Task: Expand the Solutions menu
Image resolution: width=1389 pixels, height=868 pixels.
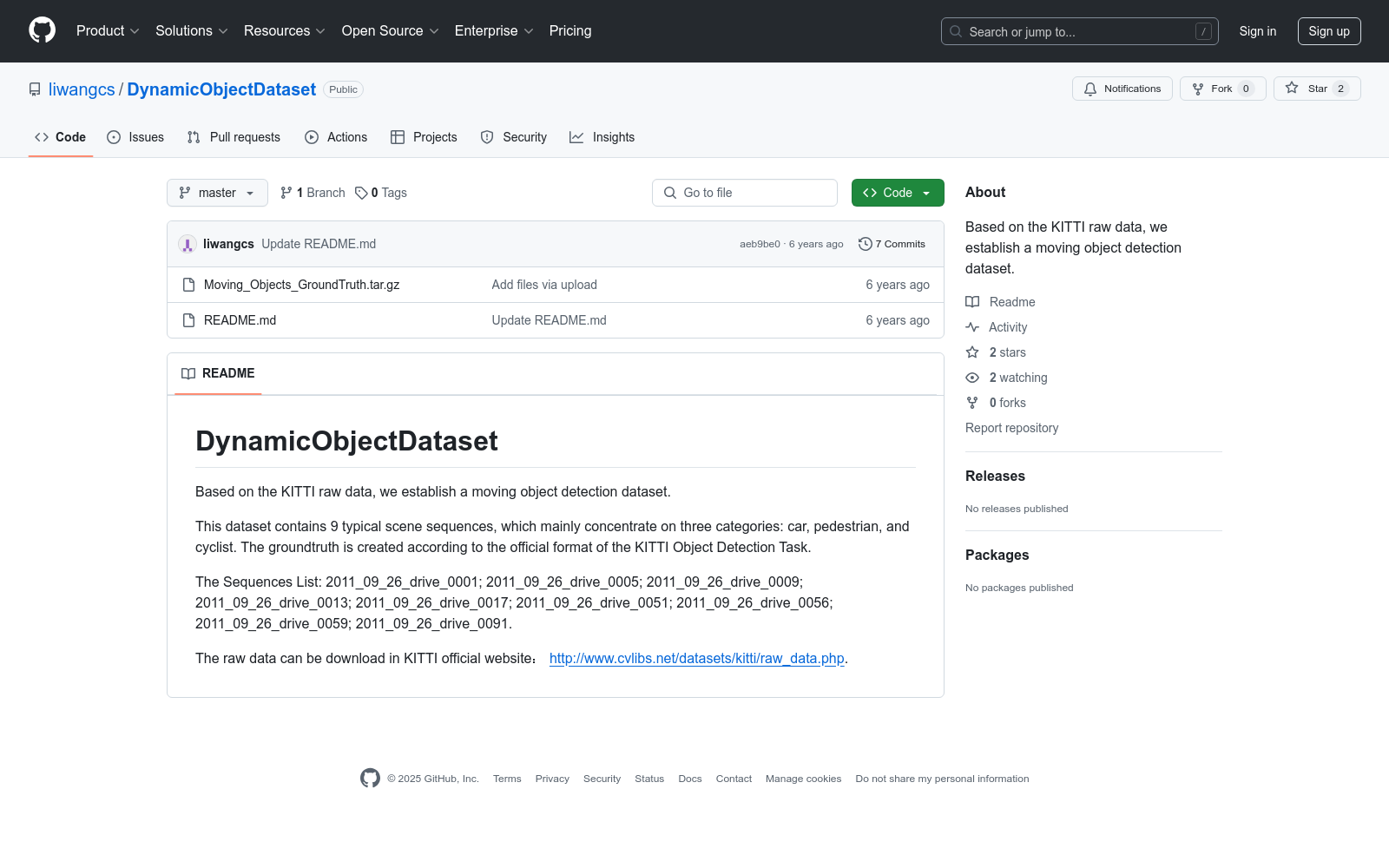Action: 191,30
